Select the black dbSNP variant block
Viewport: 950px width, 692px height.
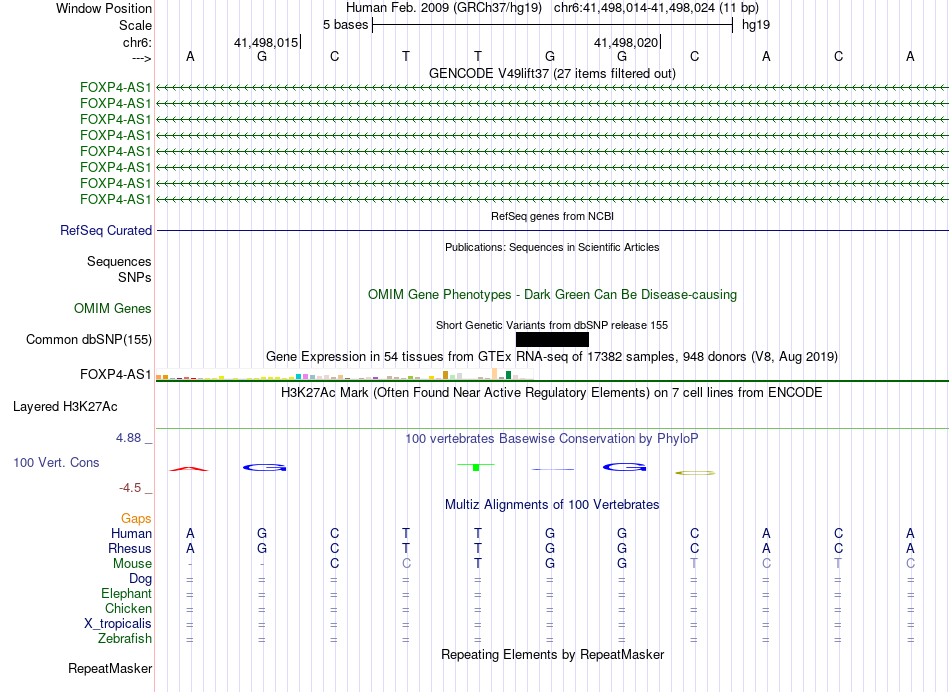[x=552, y=339]
